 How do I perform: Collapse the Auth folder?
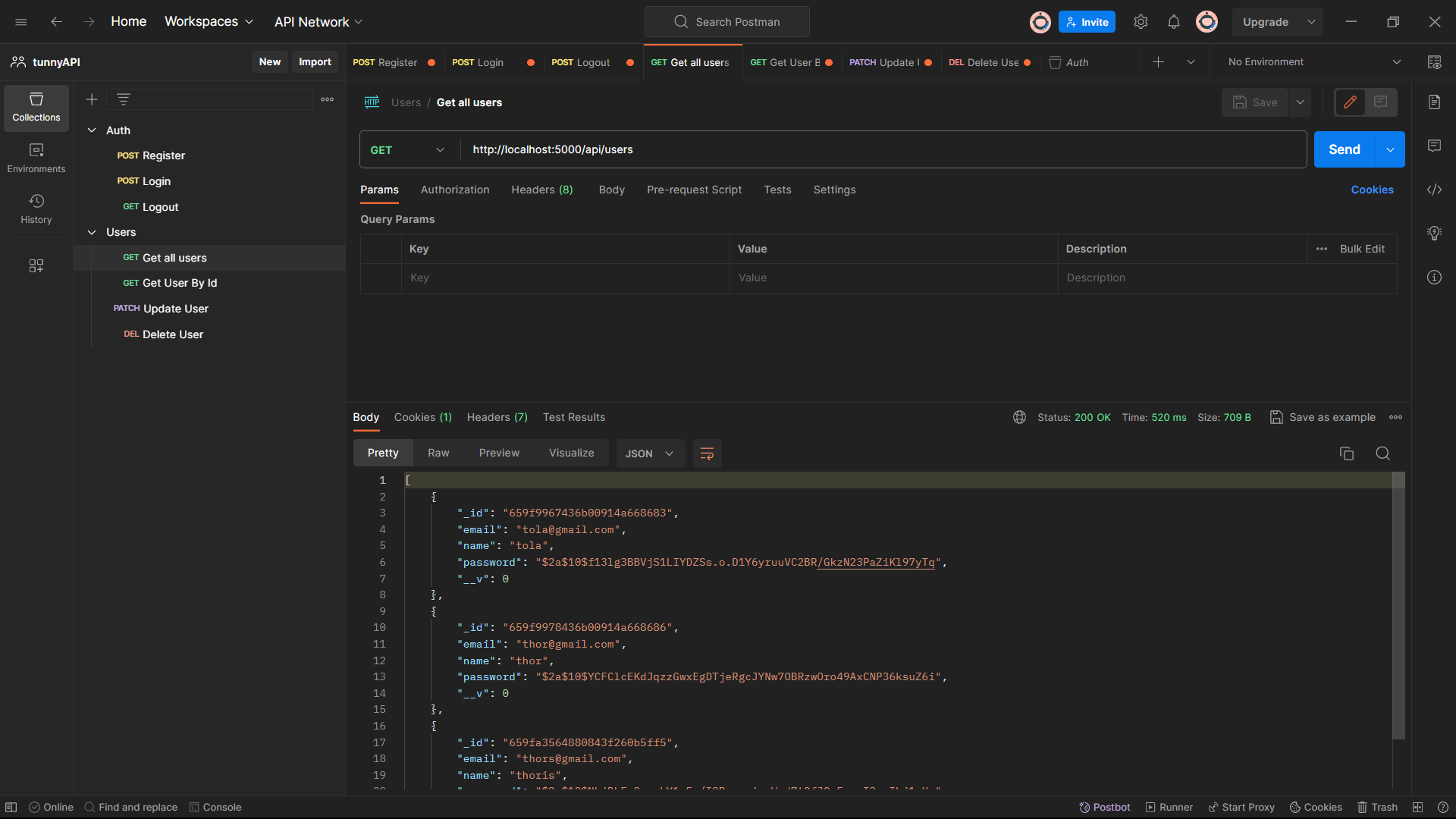point(92,130)
